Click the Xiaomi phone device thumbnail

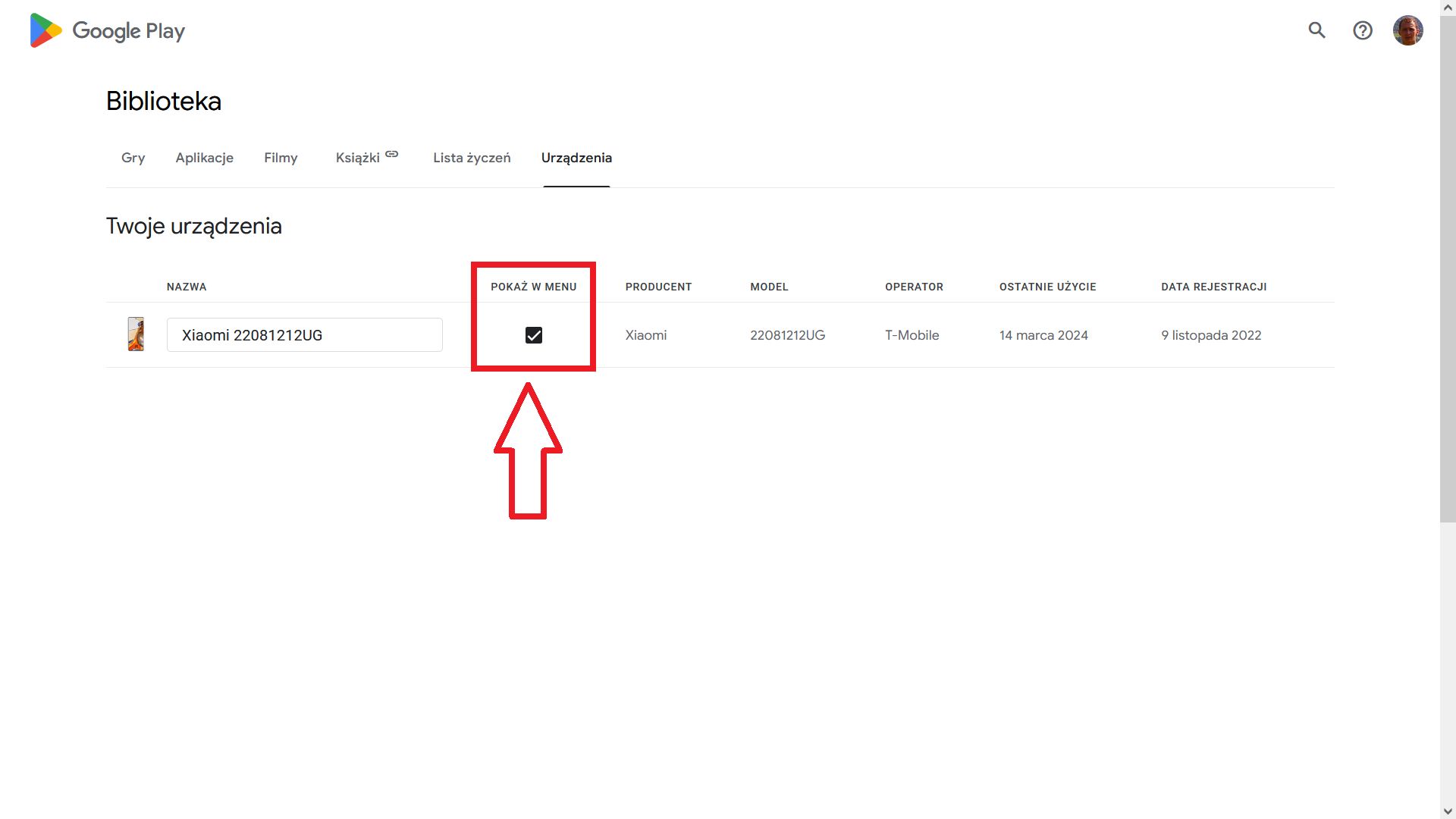[136, 334]
